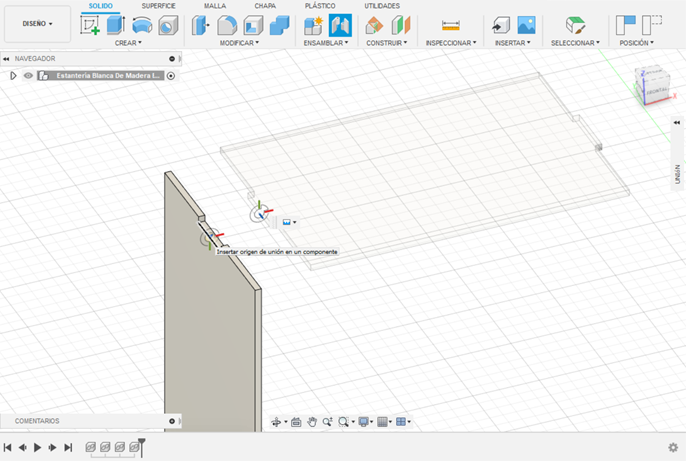Open the Insertar dropdown menu
The width and height of the screenshot is (686, 461).
pos(513,43)
